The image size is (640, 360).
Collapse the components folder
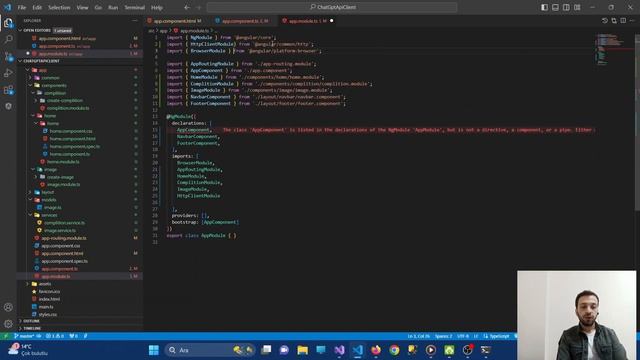[x=53, y=85]
